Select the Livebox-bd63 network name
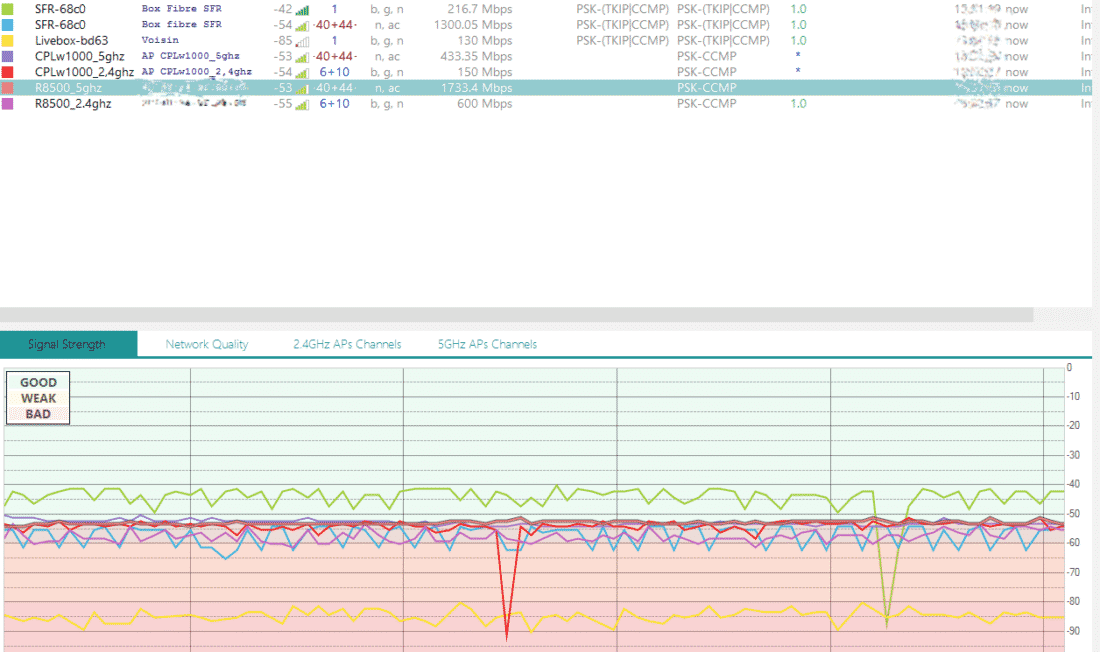Image resolution: width=1100 pixels, height=652 pixels. point(72,41)
